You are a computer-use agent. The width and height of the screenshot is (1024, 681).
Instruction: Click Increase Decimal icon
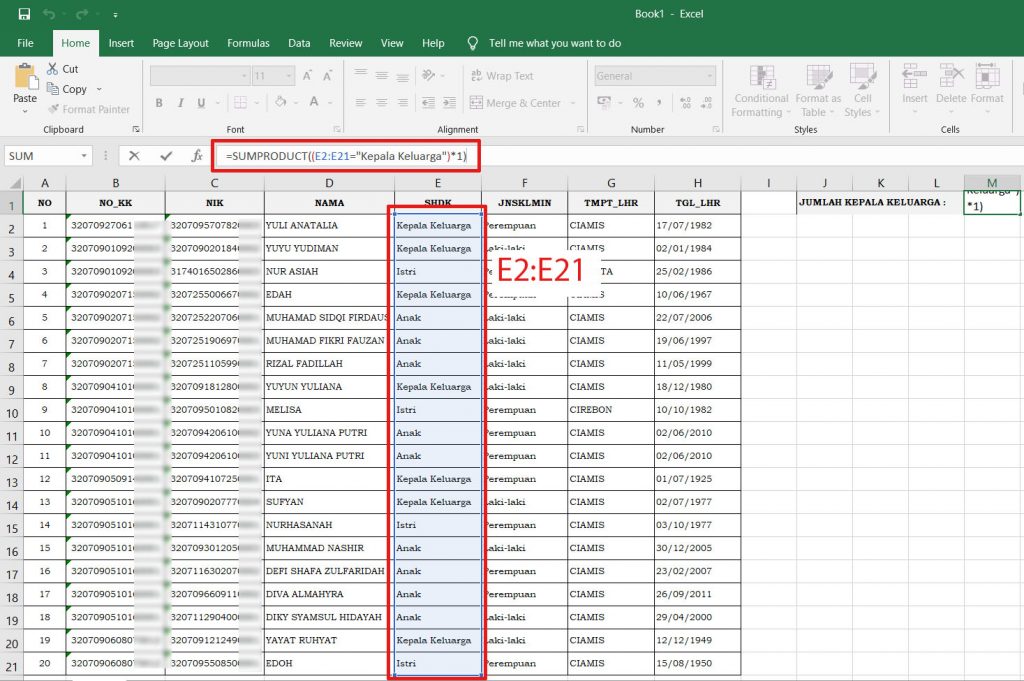685,103
